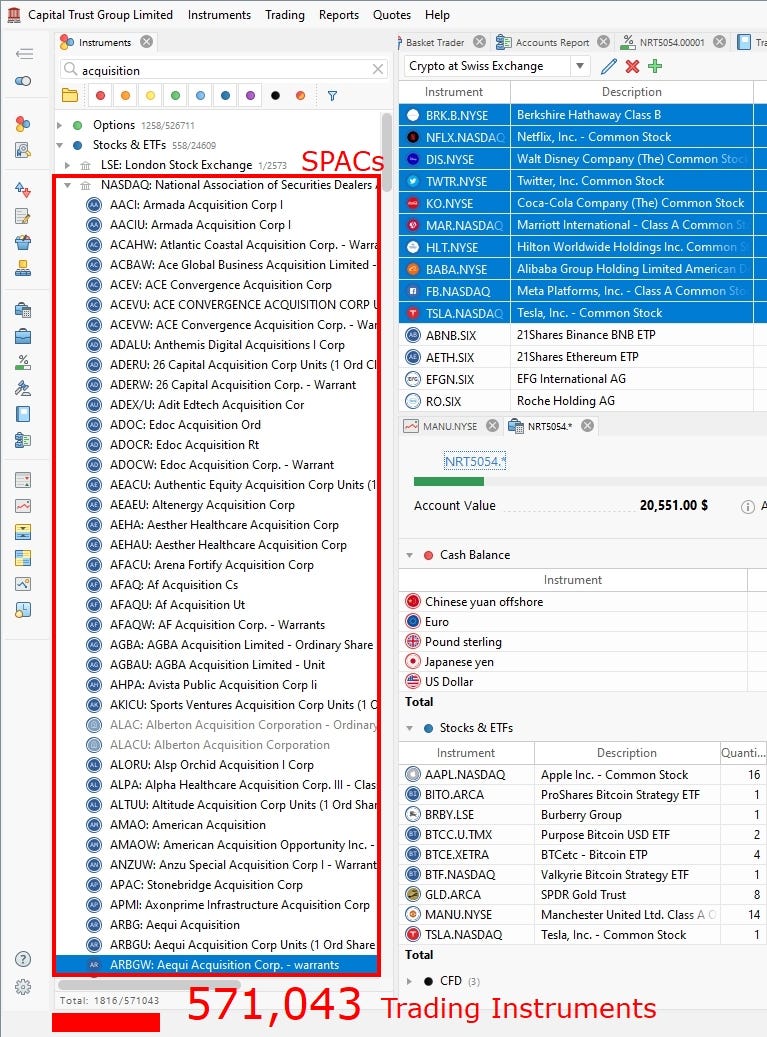The height and width of the screenshot is (1037, 767).
Task: Open the Reports menu
Action: click(339, 15)
